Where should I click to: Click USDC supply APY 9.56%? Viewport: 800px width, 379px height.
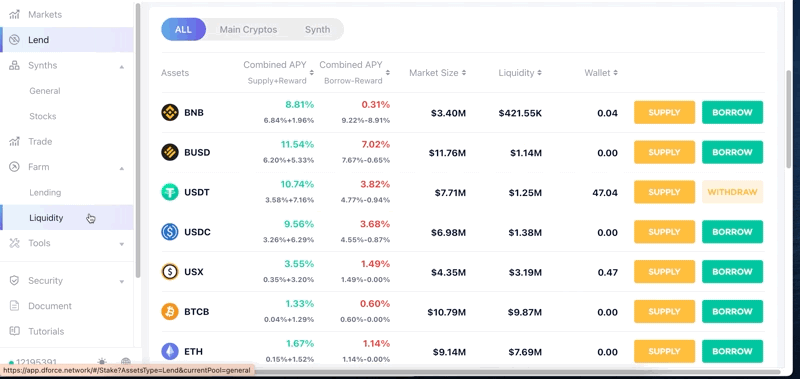299,224
